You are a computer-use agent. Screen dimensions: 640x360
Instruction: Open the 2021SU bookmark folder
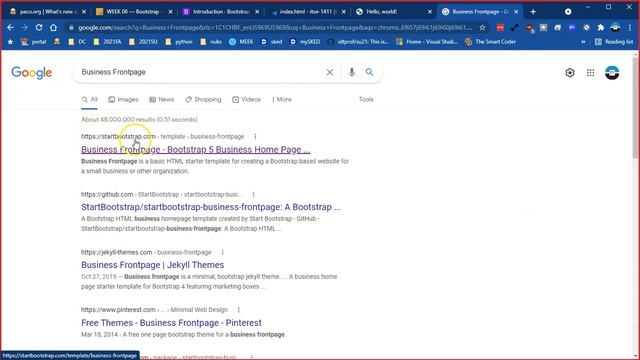(143, 42)
